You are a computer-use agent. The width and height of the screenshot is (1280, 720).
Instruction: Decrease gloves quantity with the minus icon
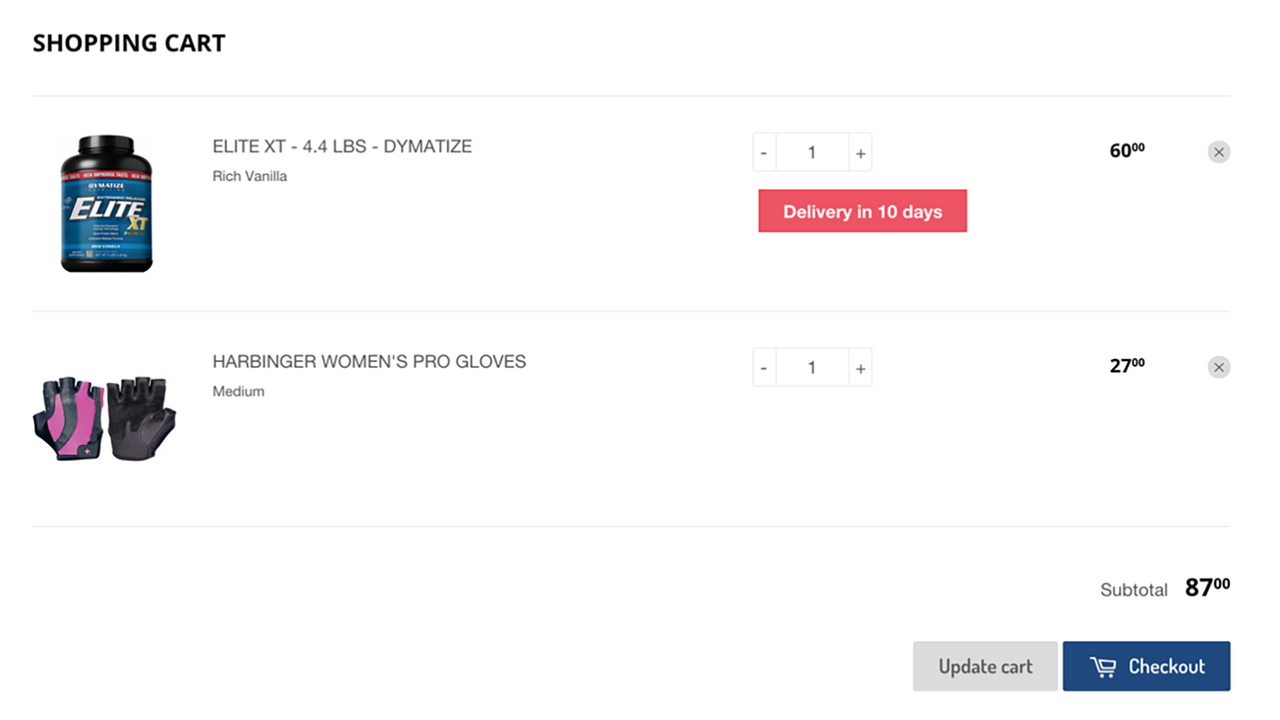(x=764, y=367)
